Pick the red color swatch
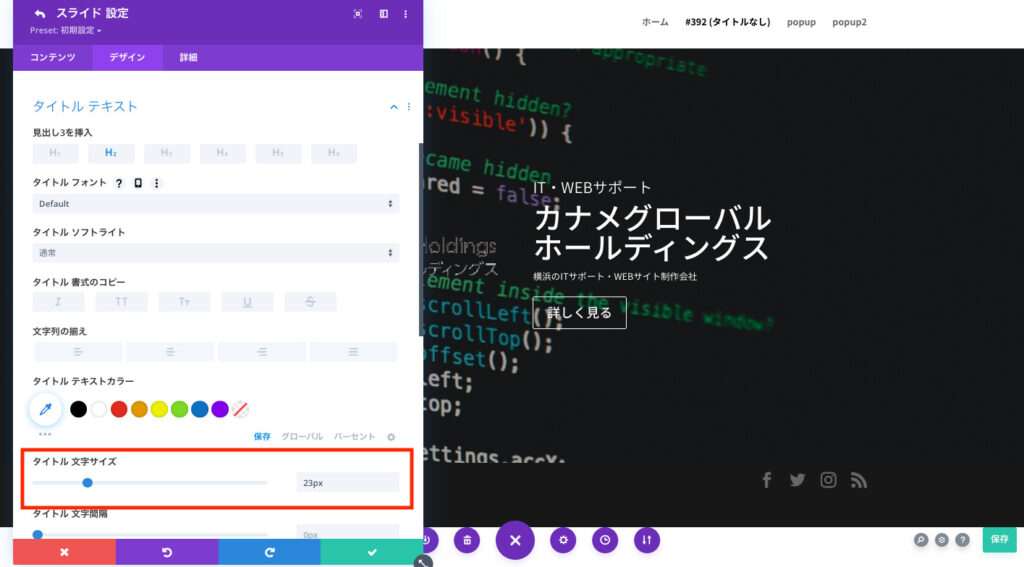The height and width of the screenshot is (567, 1024). click(x=119, y=410)
